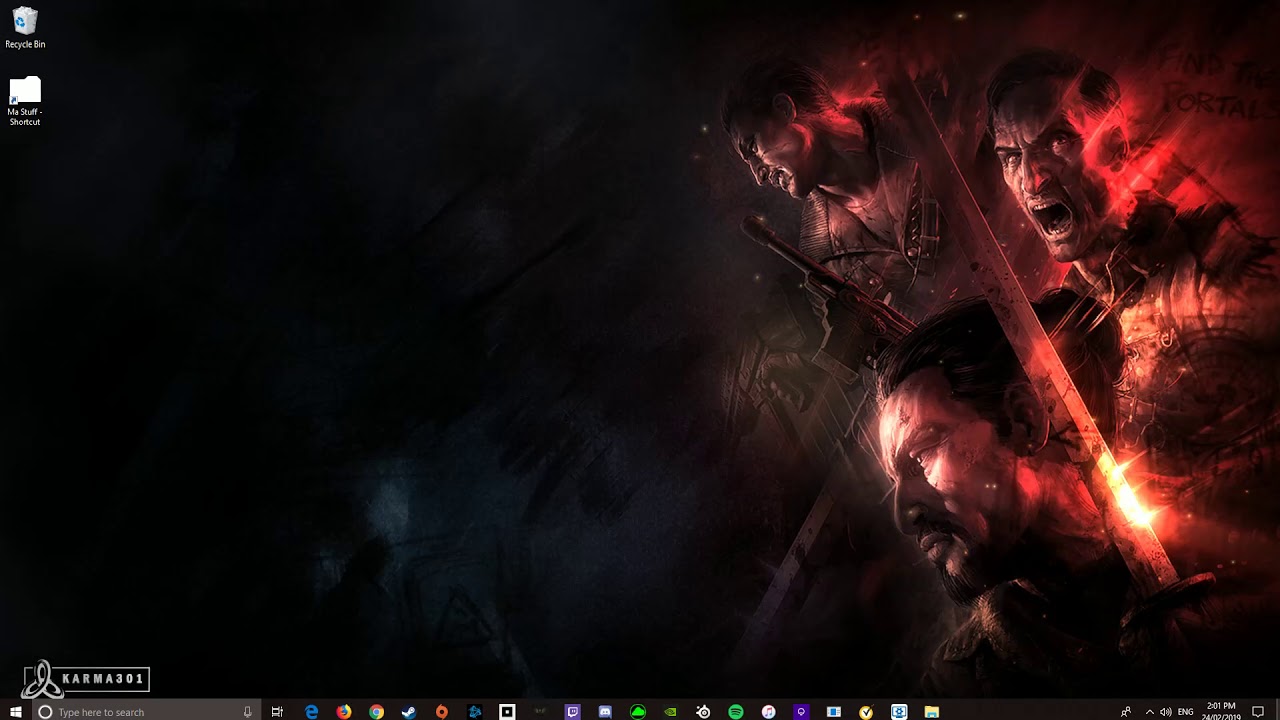Open the volume control in system tray
Screen dimensions: 1280x720
[x=1166, y=712]
